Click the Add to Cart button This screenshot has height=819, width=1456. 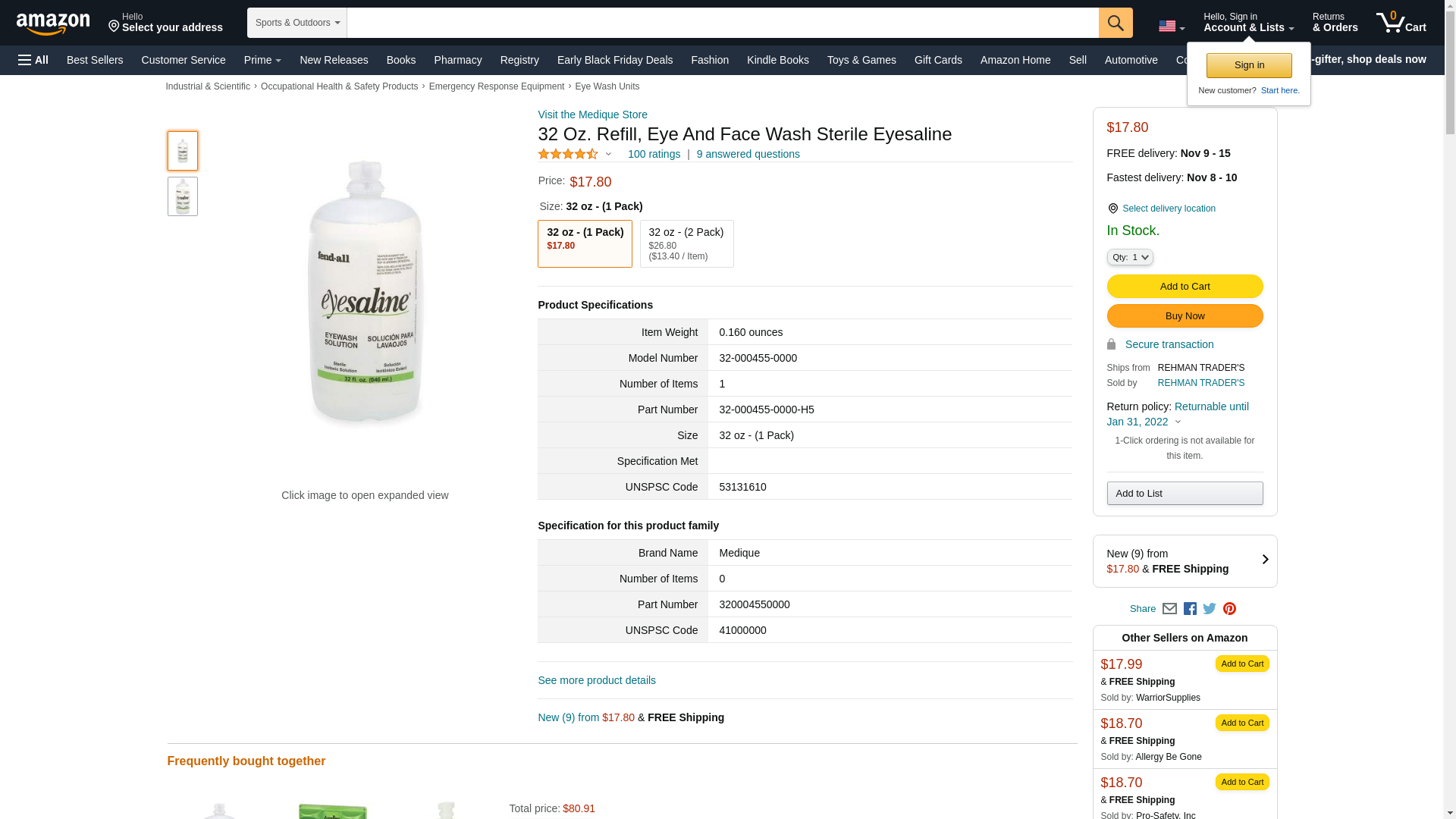point(1185,287)
